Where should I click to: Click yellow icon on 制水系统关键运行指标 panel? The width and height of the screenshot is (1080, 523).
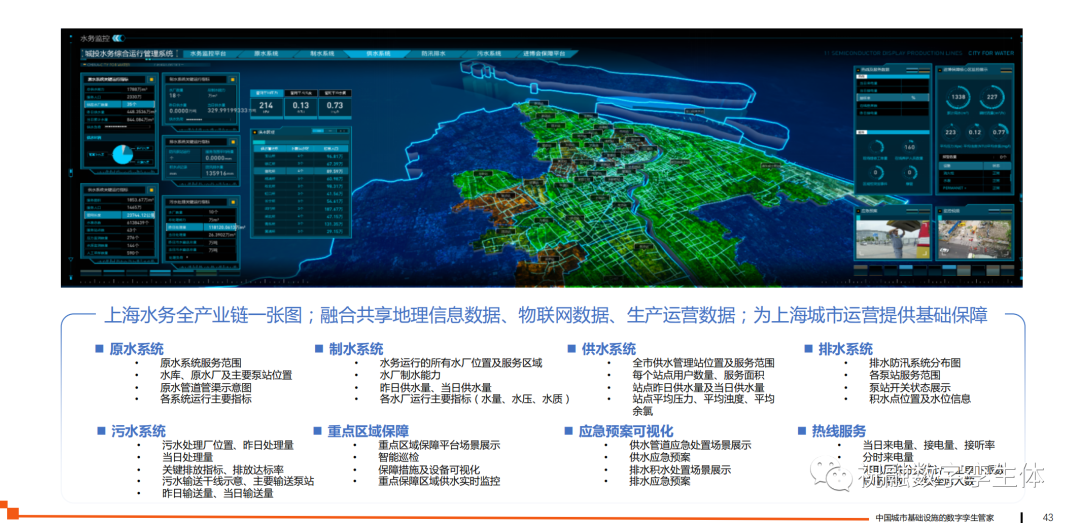(x=233, y=77)
